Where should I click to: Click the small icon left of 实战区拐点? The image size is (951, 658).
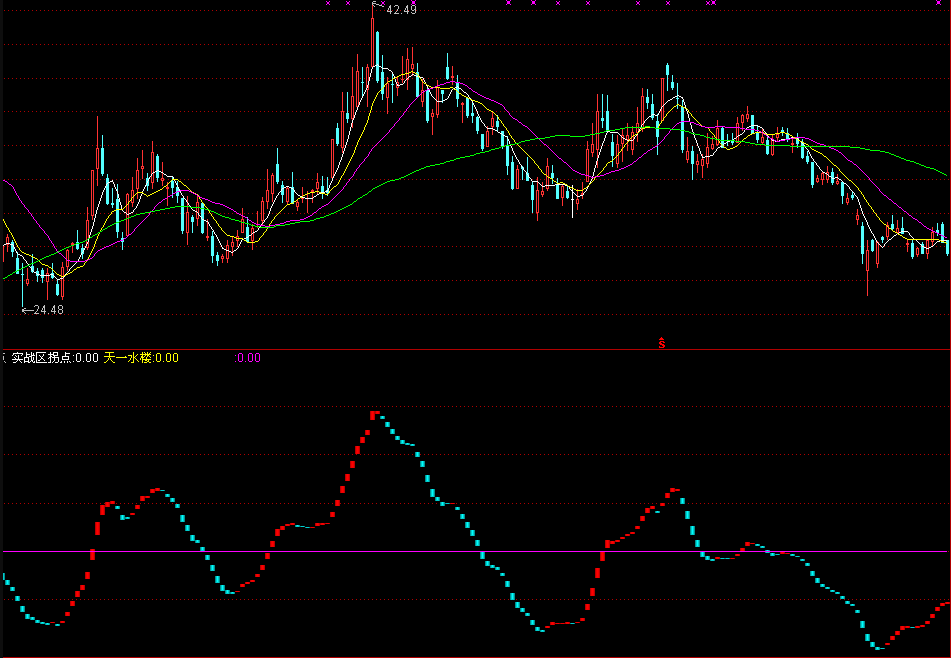pos(4,357)
